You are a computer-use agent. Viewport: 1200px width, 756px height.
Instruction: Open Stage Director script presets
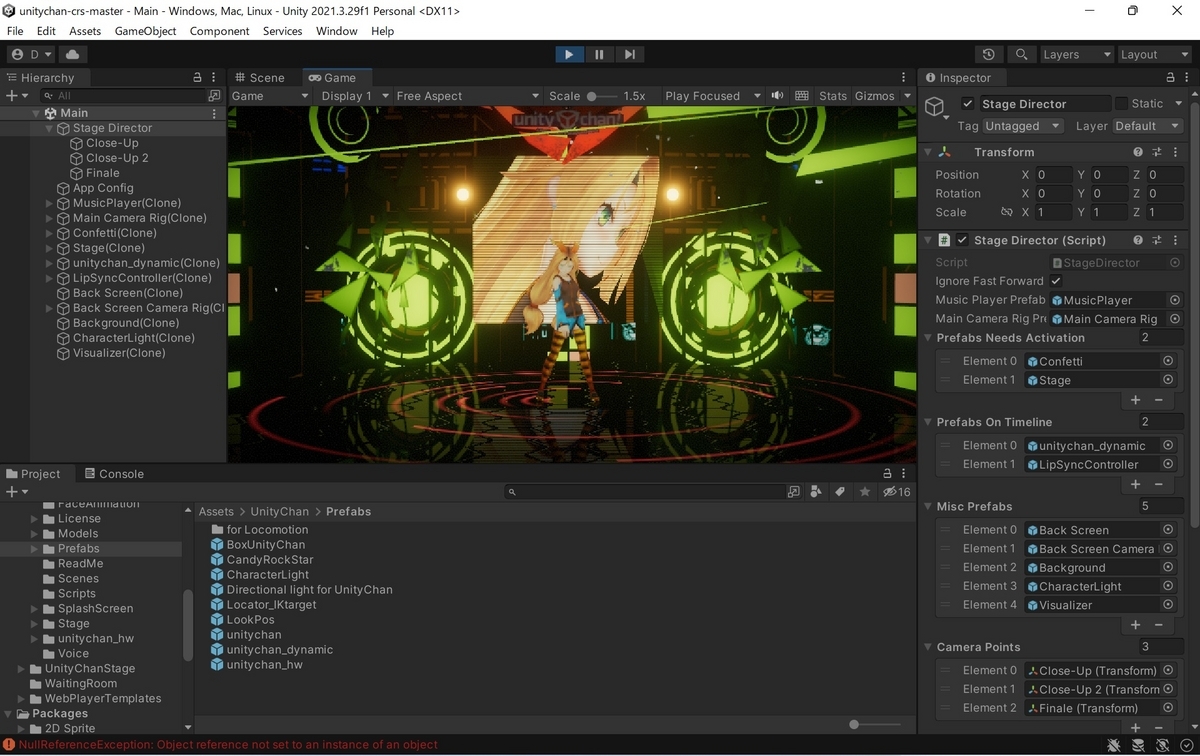click(x=1157, y=240)
